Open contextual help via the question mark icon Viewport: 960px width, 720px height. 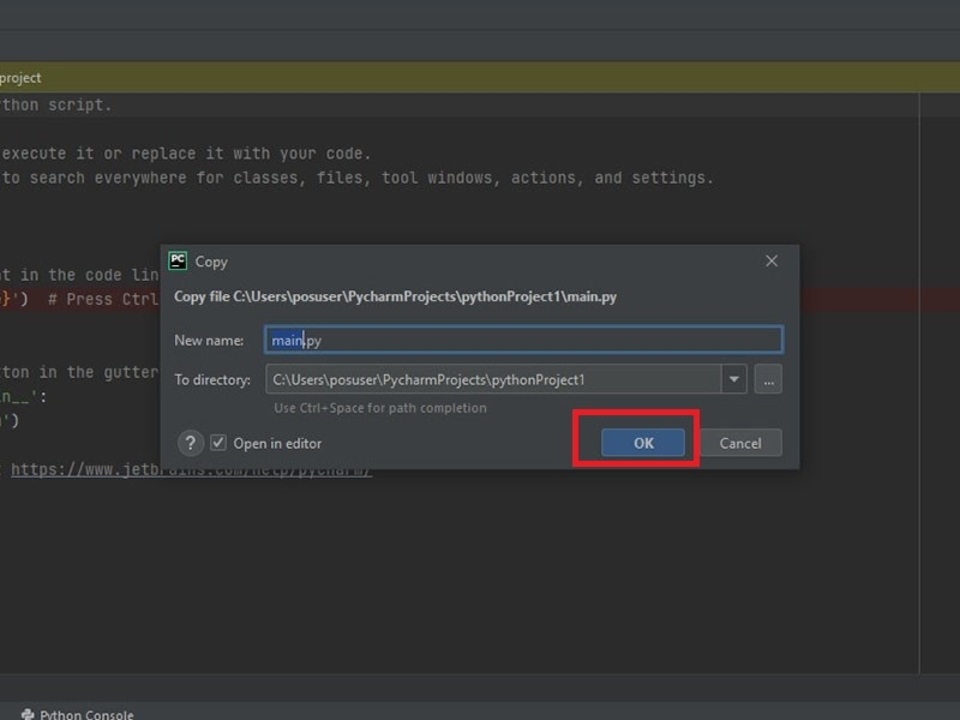point(190,443)
